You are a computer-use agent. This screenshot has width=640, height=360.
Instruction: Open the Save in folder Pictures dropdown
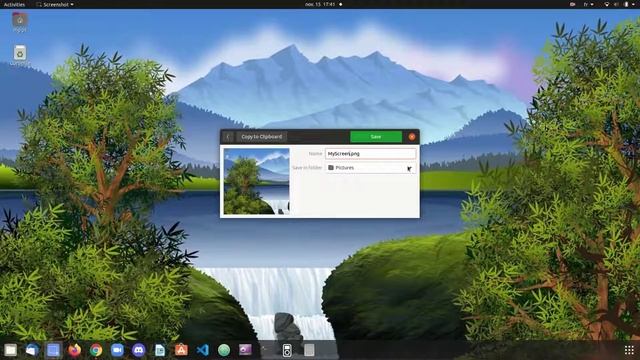(x=371, y=168)
